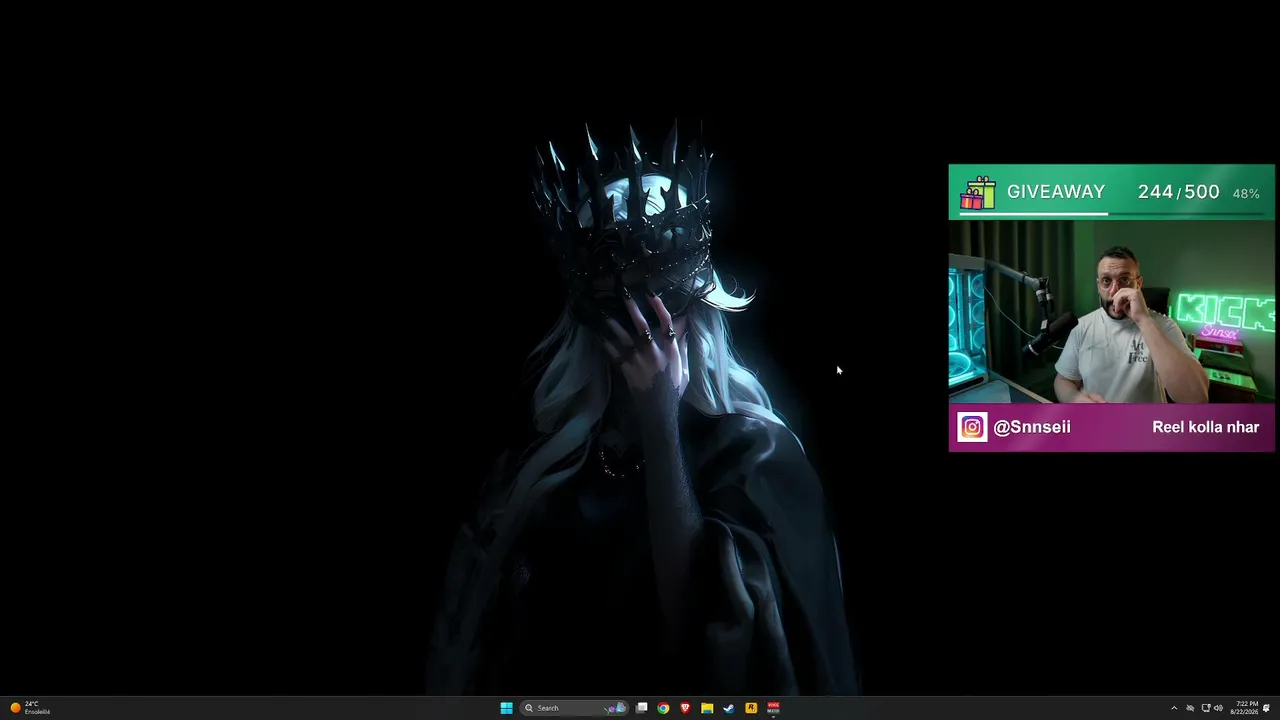Click the 48% giveaway percentage

click(x=1246, y=194)
